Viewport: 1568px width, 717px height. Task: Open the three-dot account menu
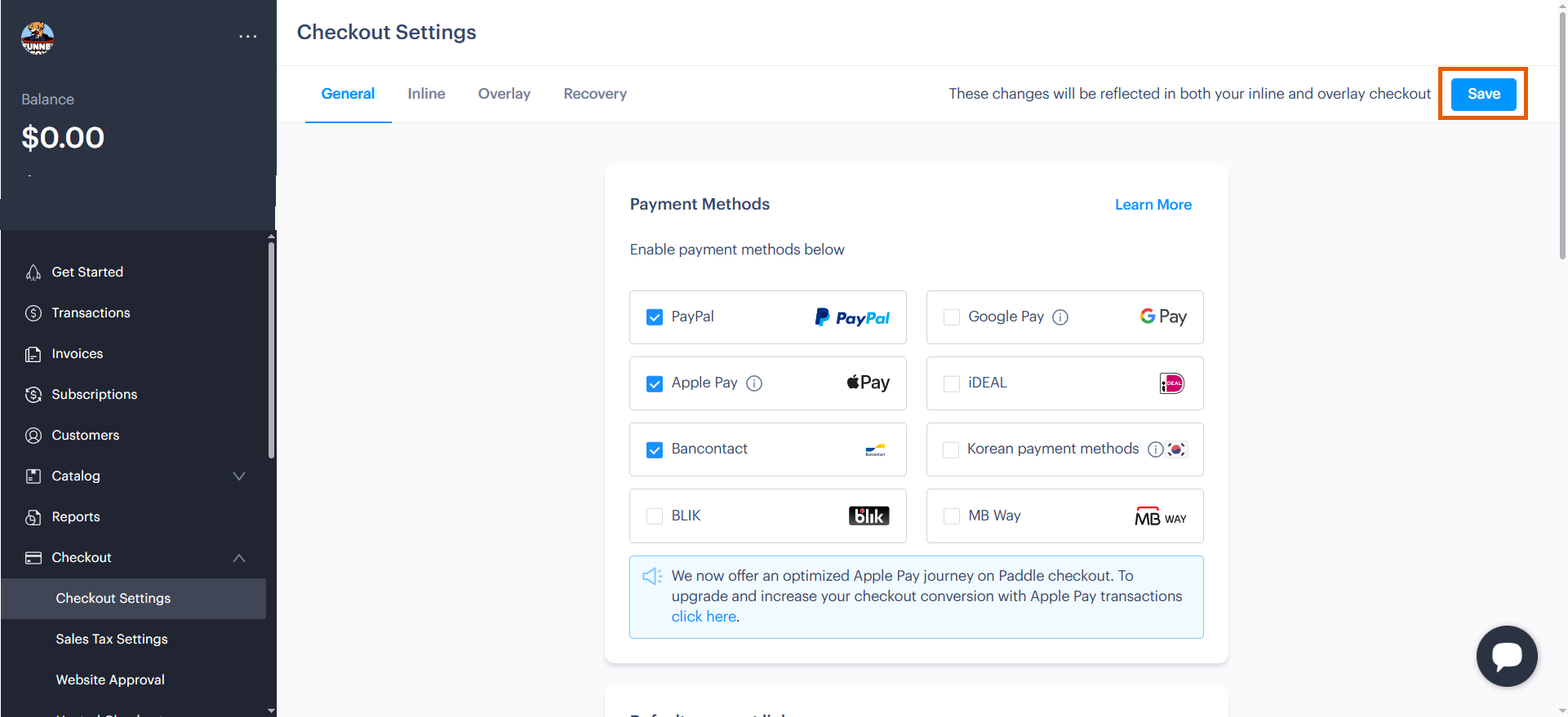pos(248,37)
